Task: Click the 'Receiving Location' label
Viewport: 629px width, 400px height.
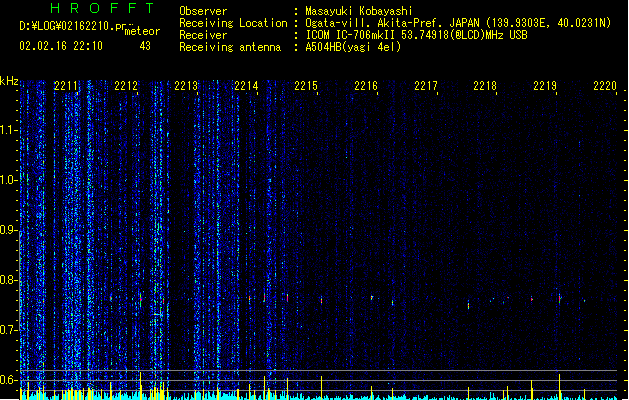Action: coord(233,23)
